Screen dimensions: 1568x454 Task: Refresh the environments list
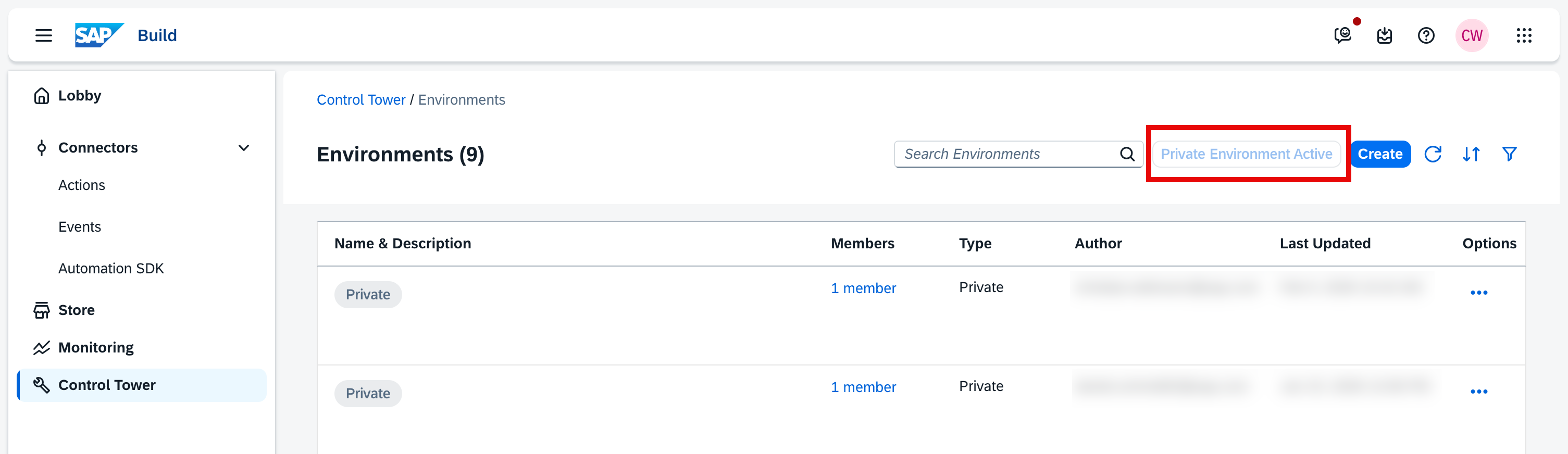tap(1432, 154)
